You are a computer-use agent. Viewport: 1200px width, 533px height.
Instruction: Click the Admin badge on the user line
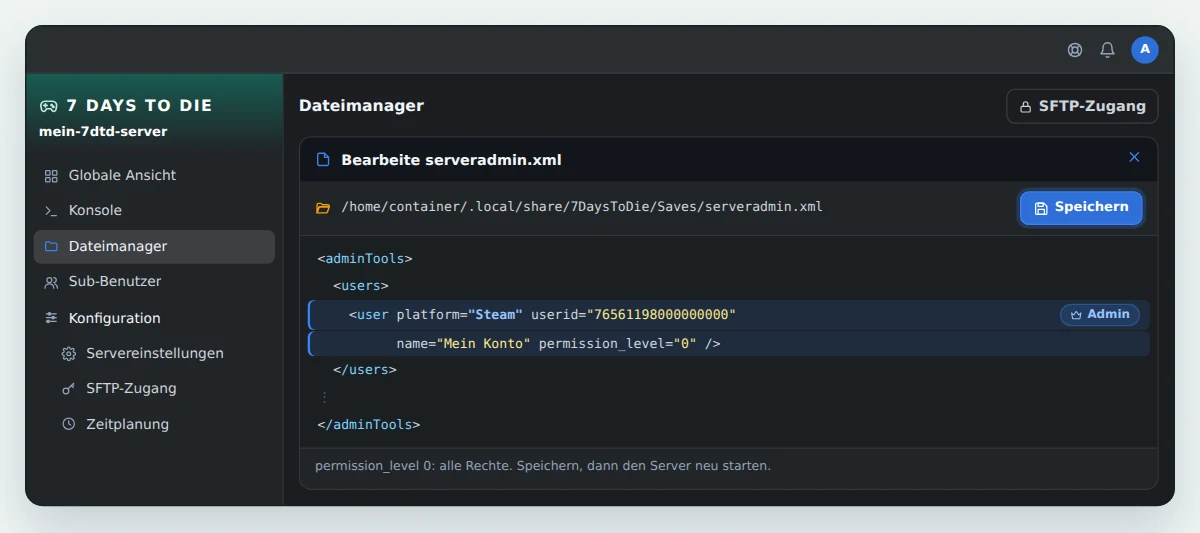point(1100,314)
